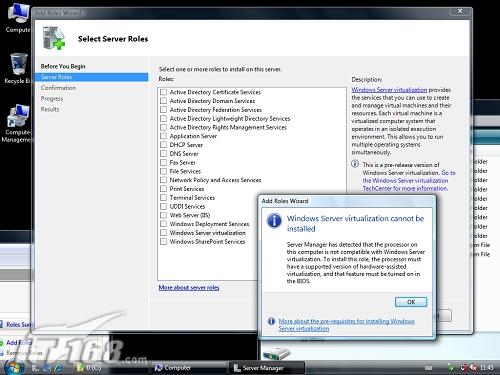Open the Windows Server virtualization description link

pyautogui.click(x=389, y=90)
